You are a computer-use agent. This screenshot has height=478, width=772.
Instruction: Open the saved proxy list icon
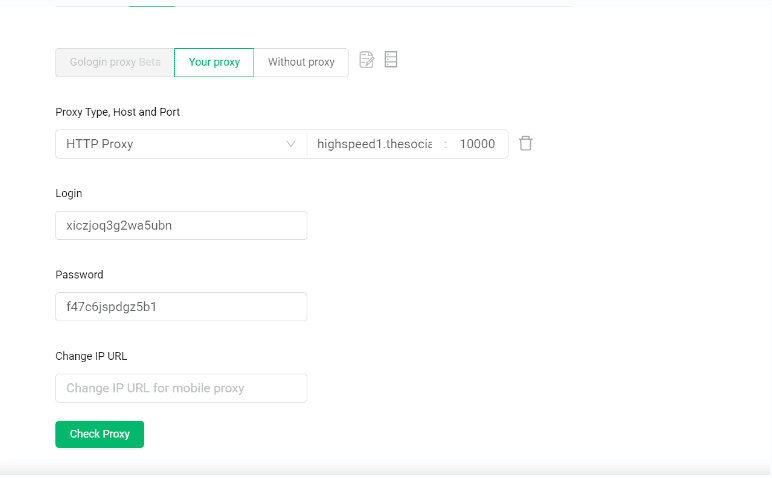pyautogui.click(x=391, y=61)
